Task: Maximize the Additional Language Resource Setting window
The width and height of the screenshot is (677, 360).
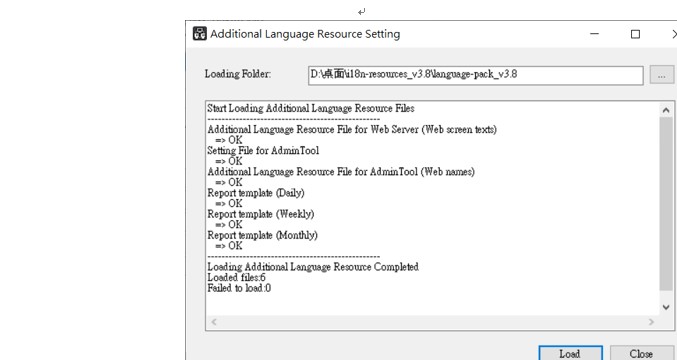Action: point(635,34)
